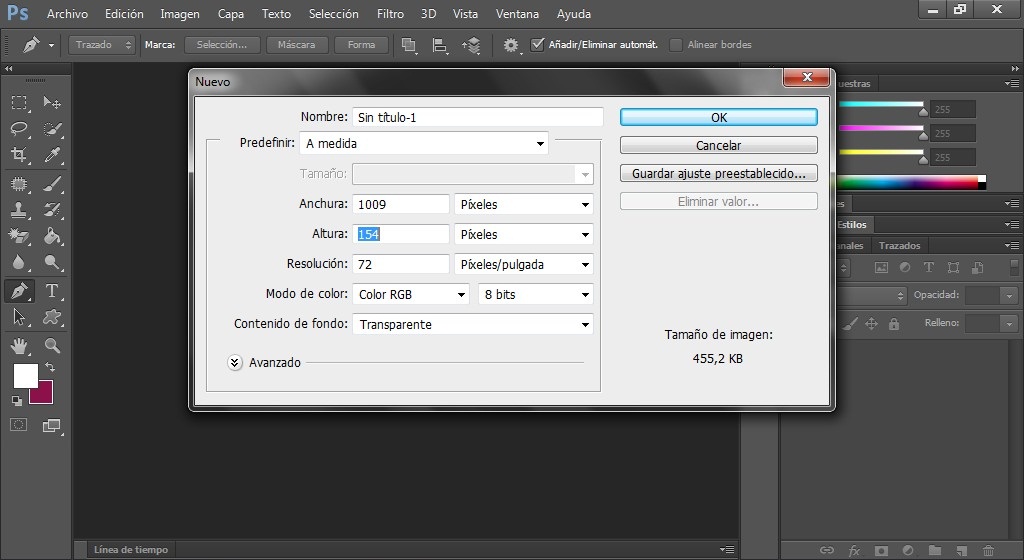Click the Máscara button
The image size is (1024, 560).
click(296, 44)
